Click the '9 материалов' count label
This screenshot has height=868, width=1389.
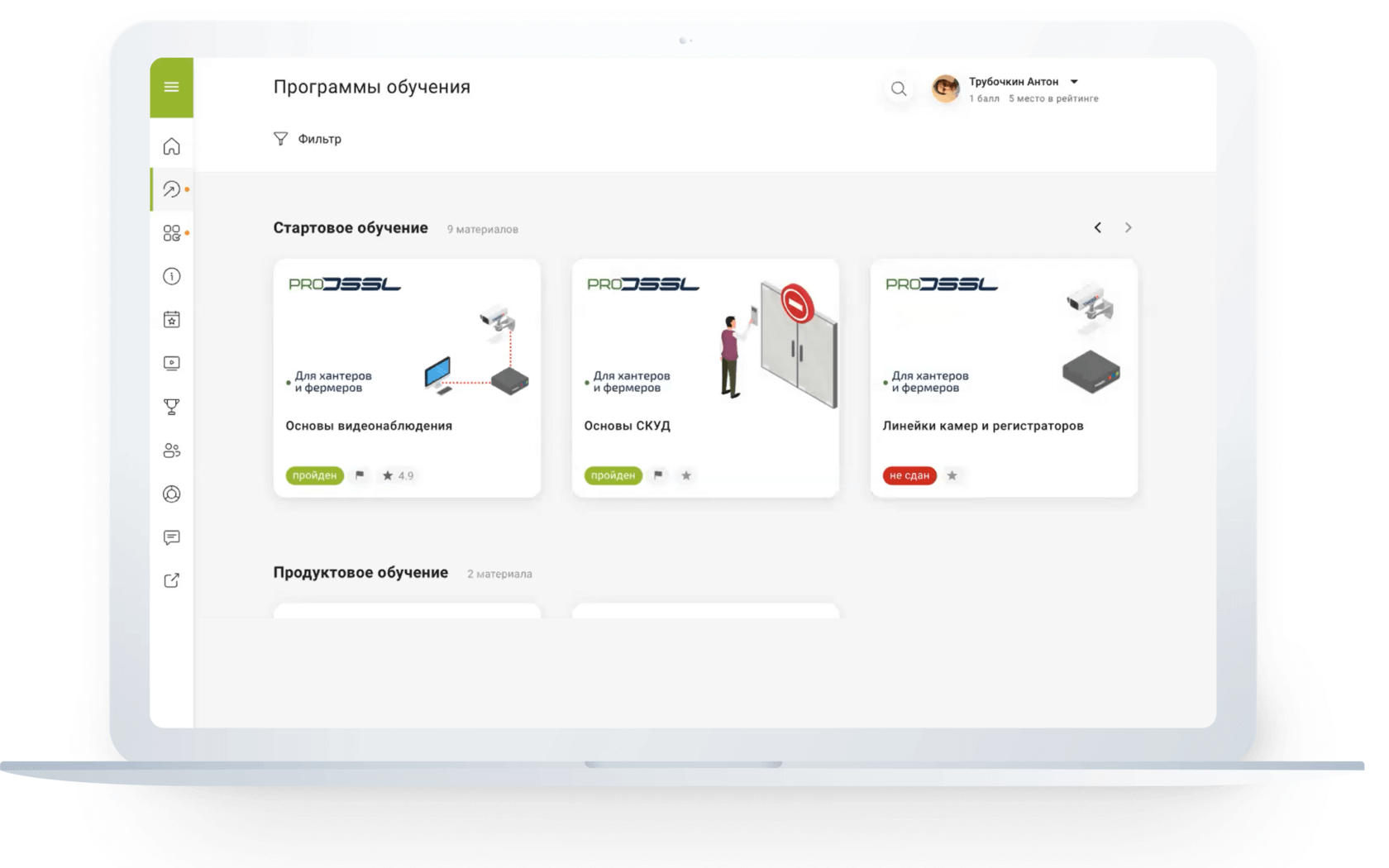(x=483, y=229)
